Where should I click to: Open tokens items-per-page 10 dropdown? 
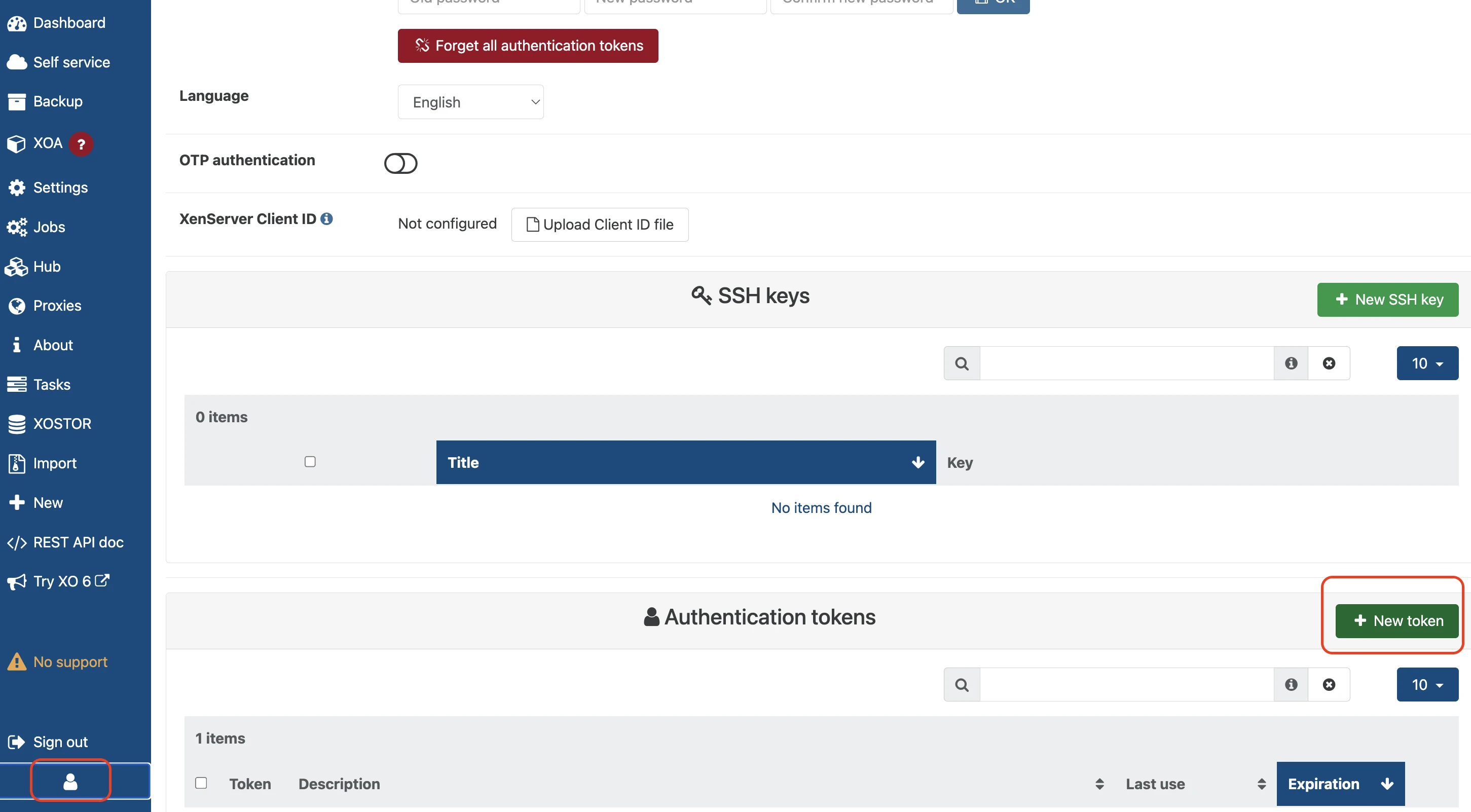[x=1427, y=685]
